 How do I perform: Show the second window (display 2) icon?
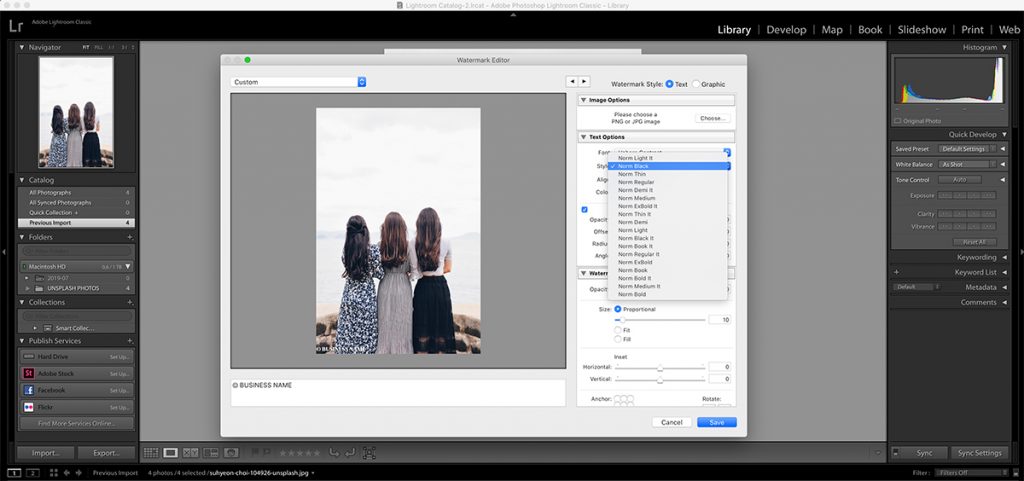pos(33,473)
